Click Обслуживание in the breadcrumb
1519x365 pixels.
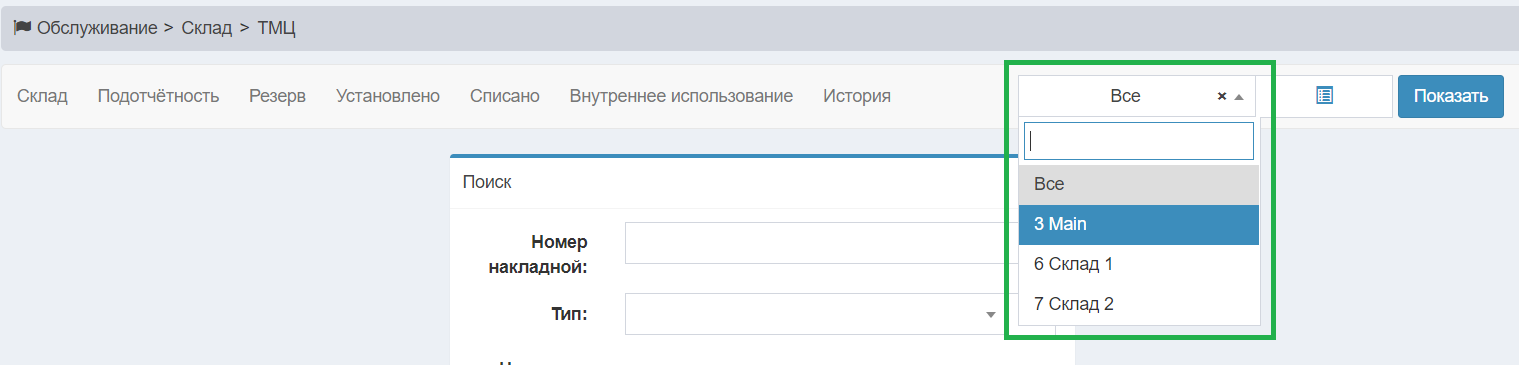pyautogui.click(x=98, y=28)
